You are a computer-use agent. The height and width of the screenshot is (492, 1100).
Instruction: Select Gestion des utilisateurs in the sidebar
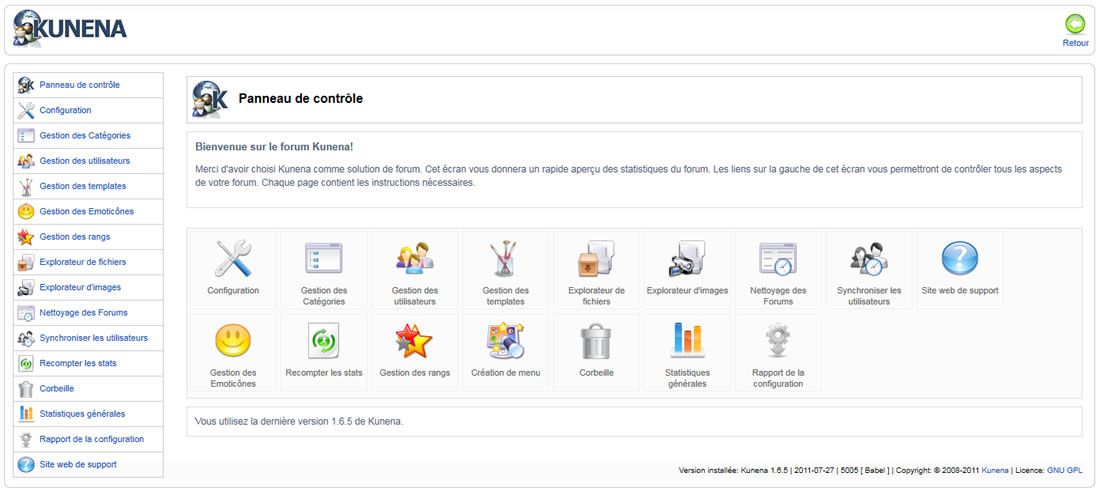[x=88, y=161]
